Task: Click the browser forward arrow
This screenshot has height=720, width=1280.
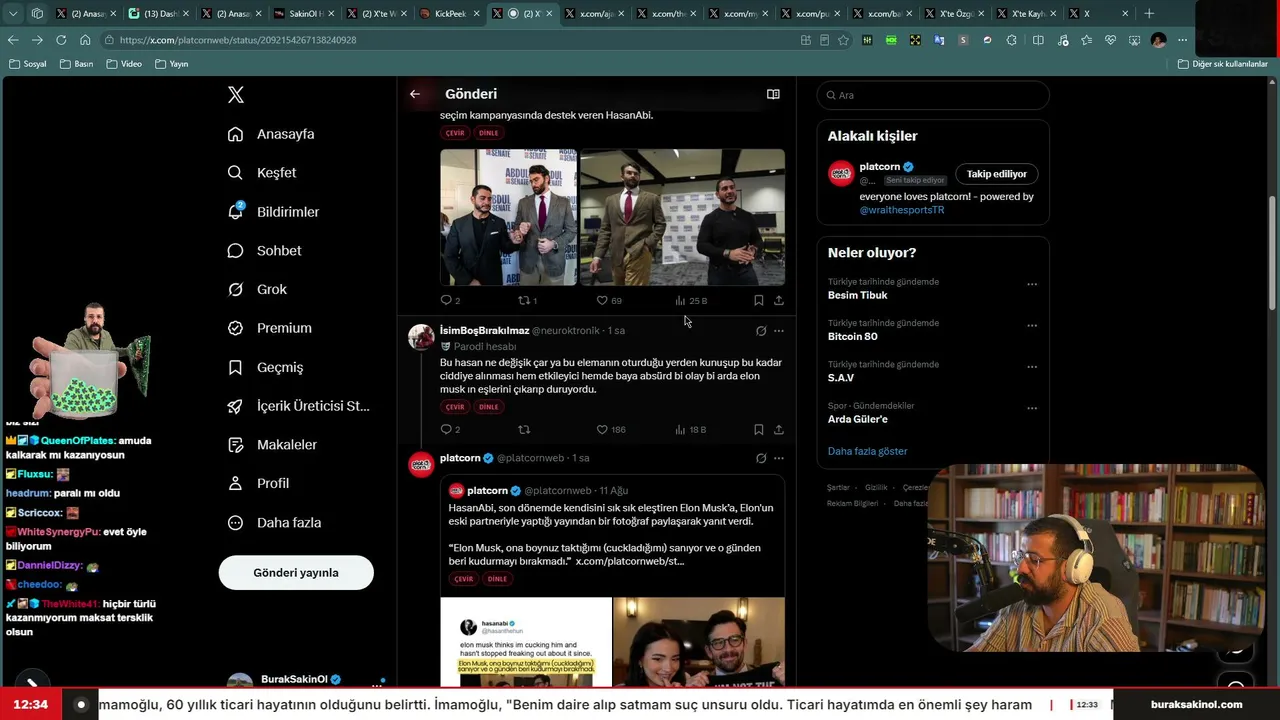Action: click(x=37, y=40)
